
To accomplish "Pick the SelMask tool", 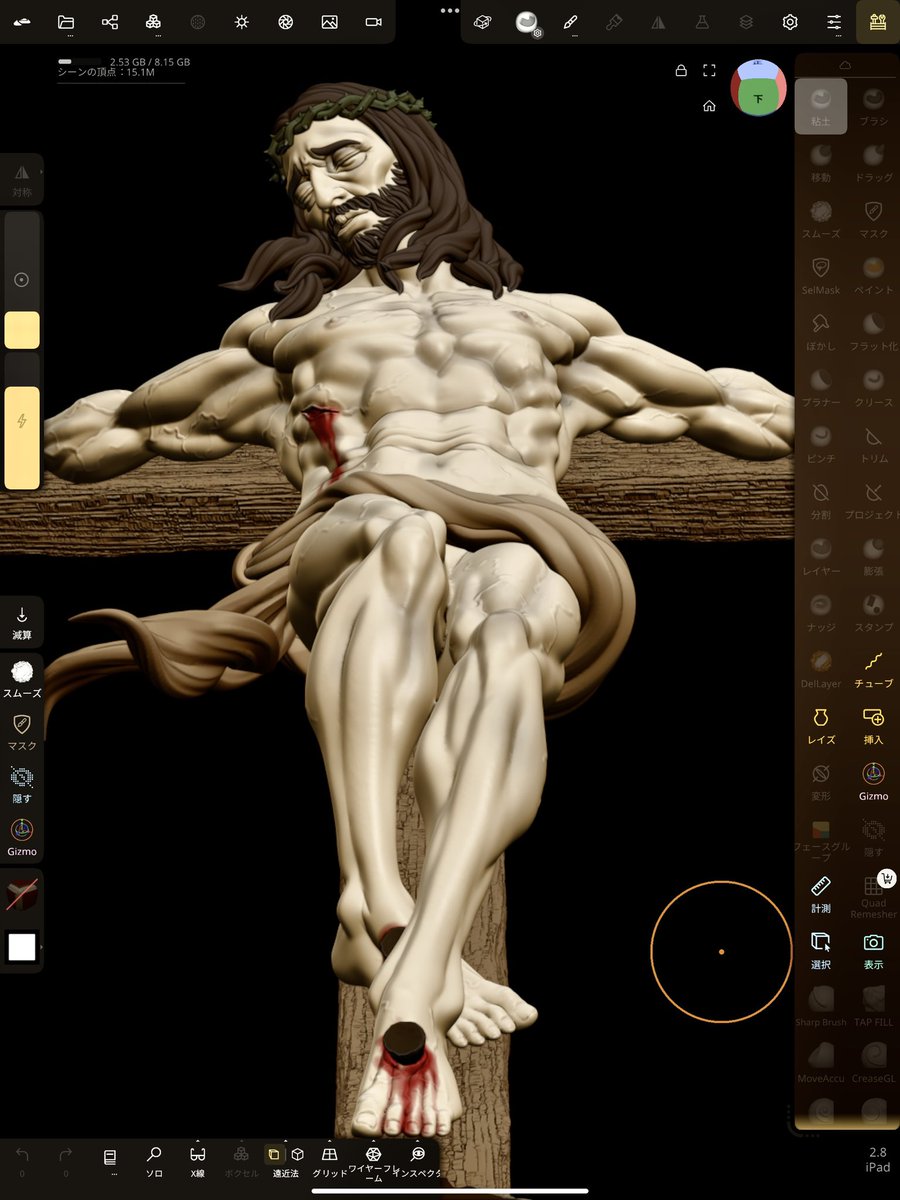I will (821, 275).
